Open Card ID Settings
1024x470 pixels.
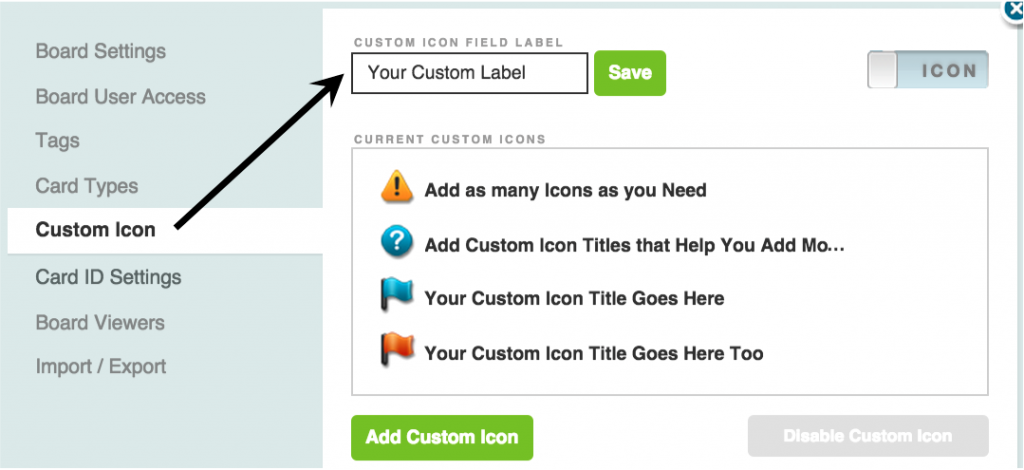tap(108, 277)
